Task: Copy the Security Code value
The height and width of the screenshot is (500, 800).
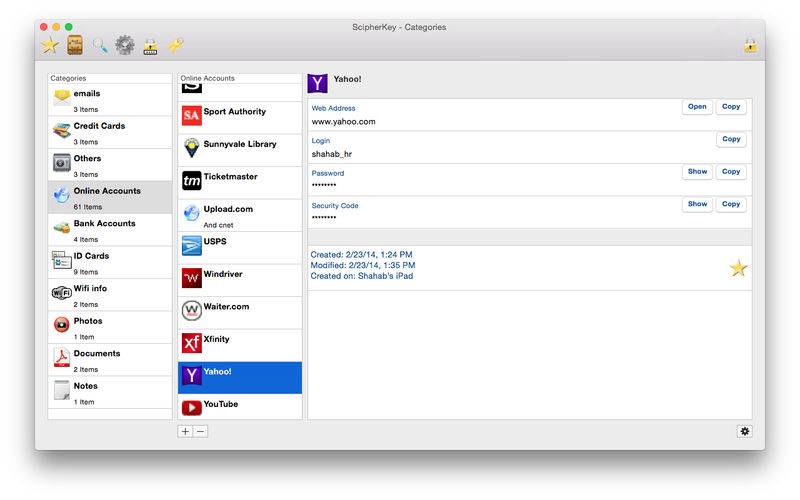Action: [x=731, y=204]
